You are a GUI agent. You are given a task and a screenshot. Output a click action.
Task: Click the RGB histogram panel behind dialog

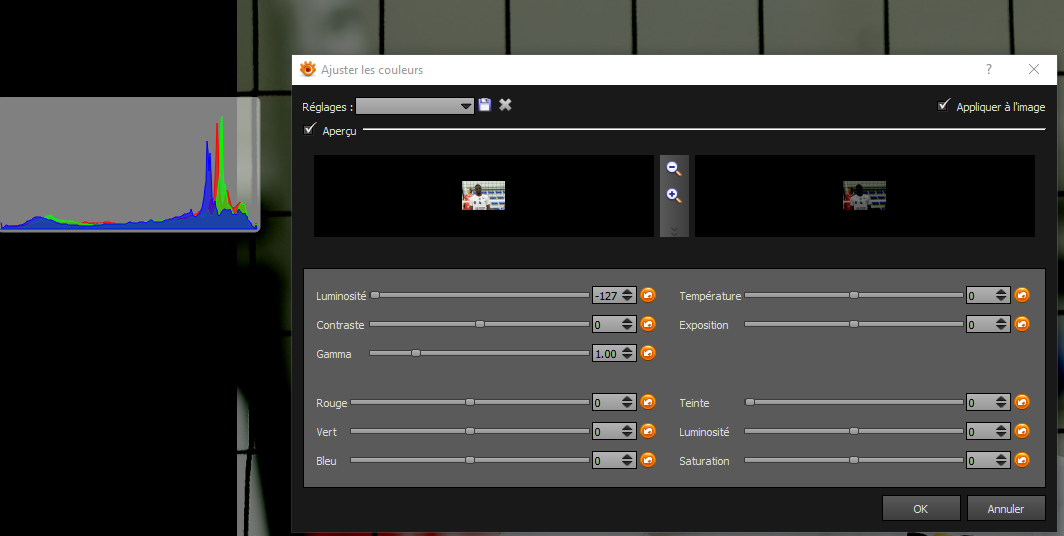point(129,164)
